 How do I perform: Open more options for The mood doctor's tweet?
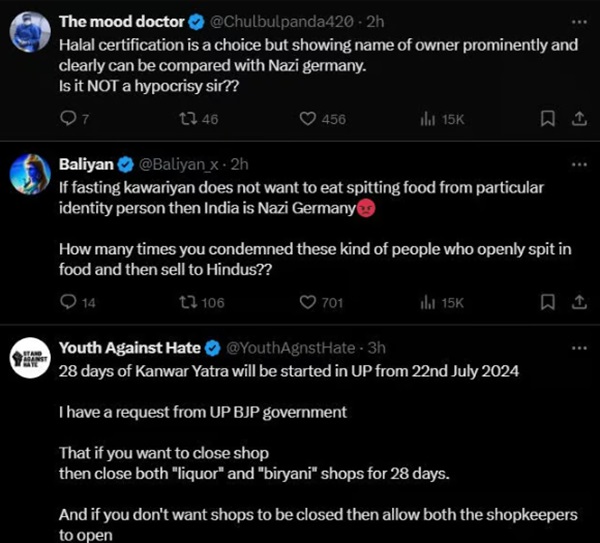click(x=578, y=21)
